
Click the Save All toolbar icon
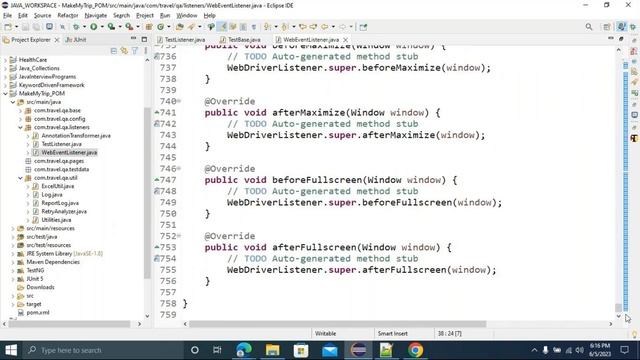pos(36,27)
